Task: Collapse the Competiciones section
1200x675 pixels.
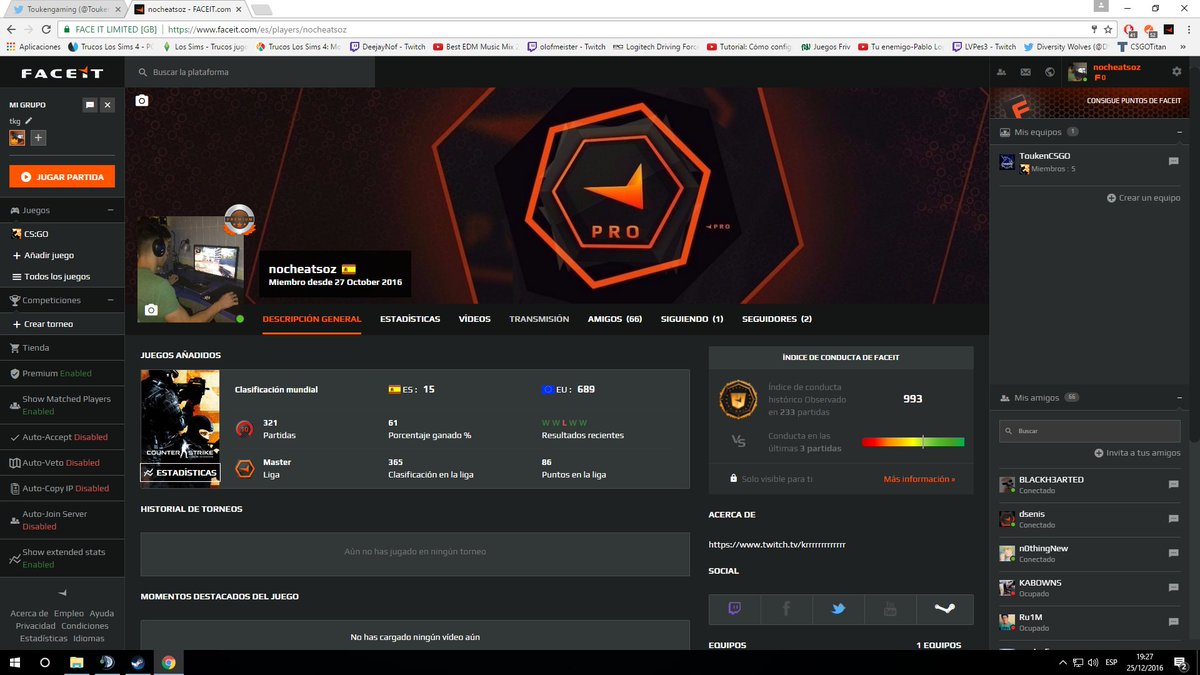Action: point(110,300)
